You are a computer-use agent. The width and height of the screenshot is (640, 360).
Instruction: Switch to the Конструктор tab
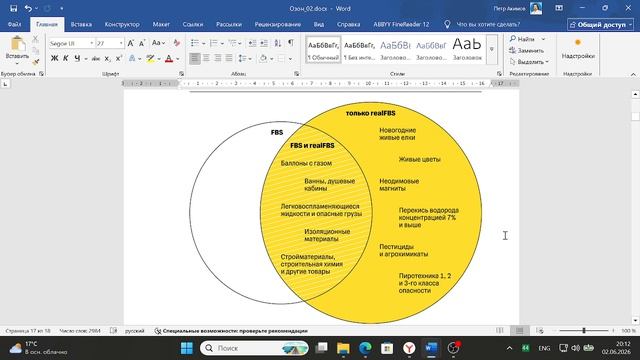point(122,24)
